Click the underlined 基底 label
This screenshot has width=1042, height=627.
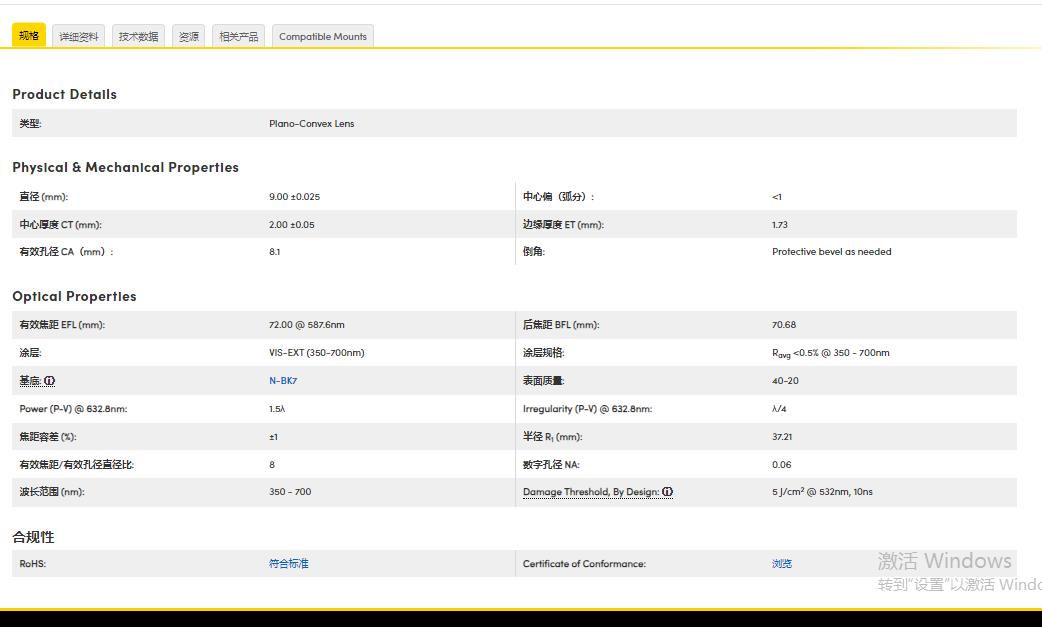click(30, 381)
